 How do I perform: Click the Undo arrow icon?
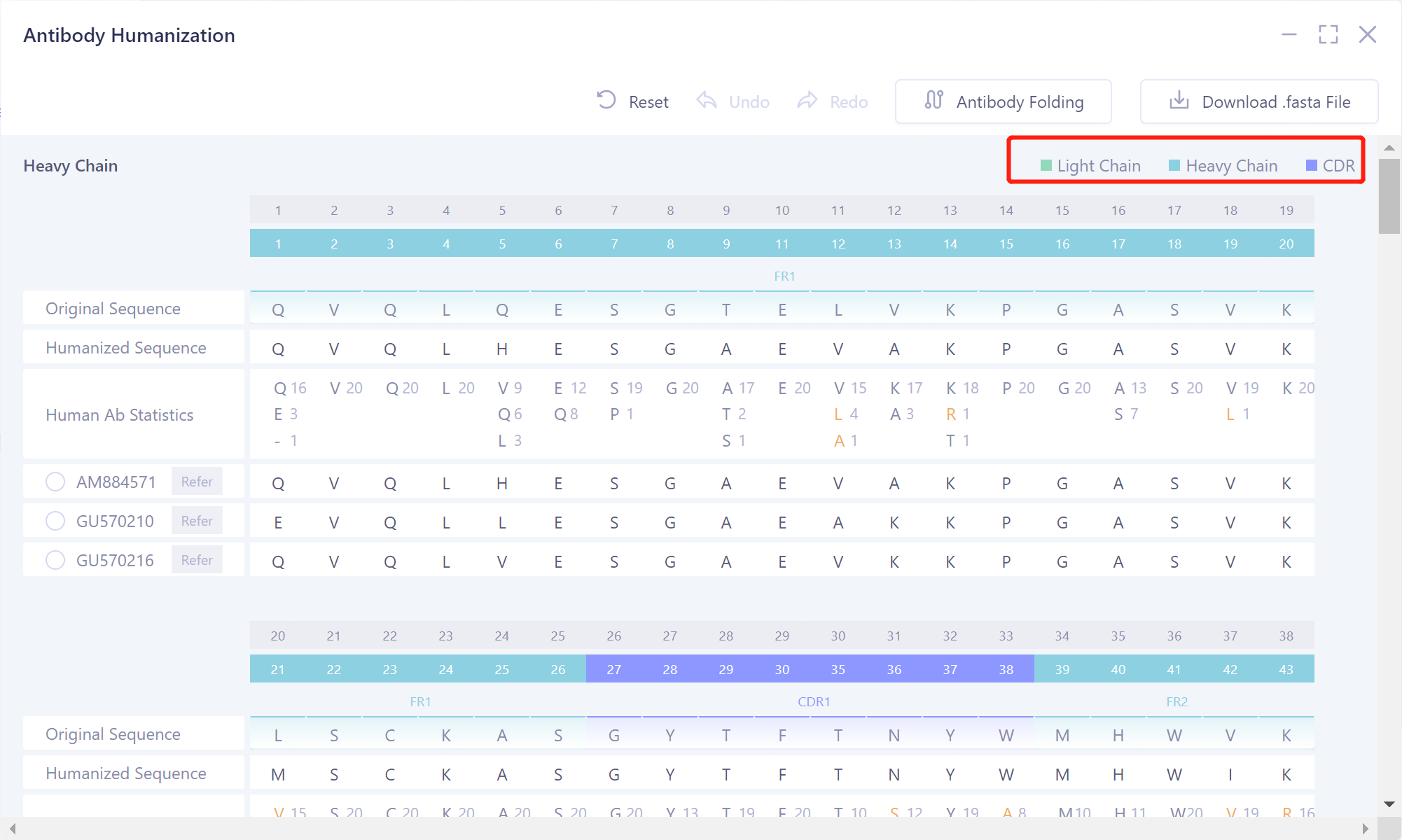pyautogui.click(x=707, y=101)
